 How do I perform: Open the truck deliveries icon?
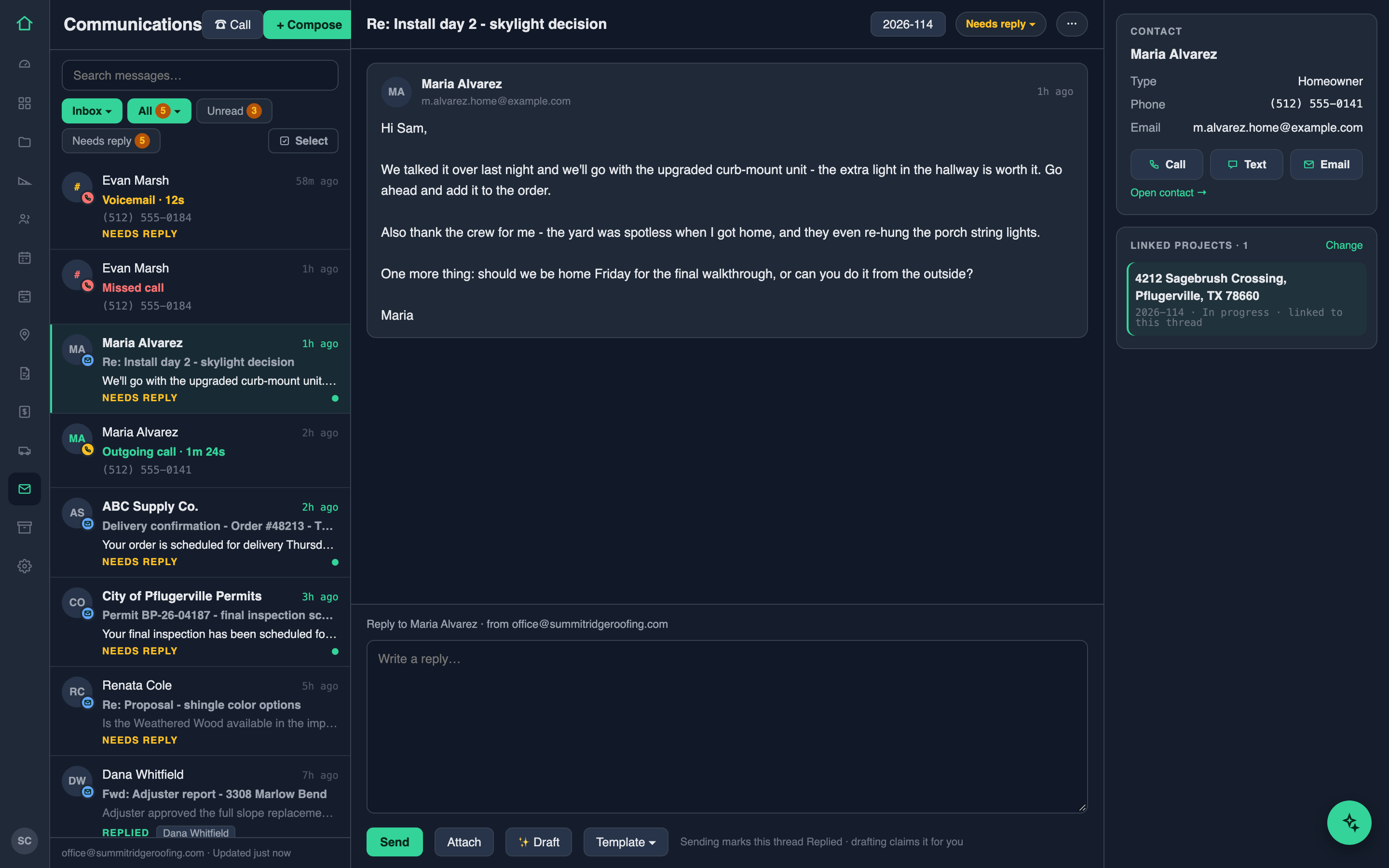(x=24, y=451)
